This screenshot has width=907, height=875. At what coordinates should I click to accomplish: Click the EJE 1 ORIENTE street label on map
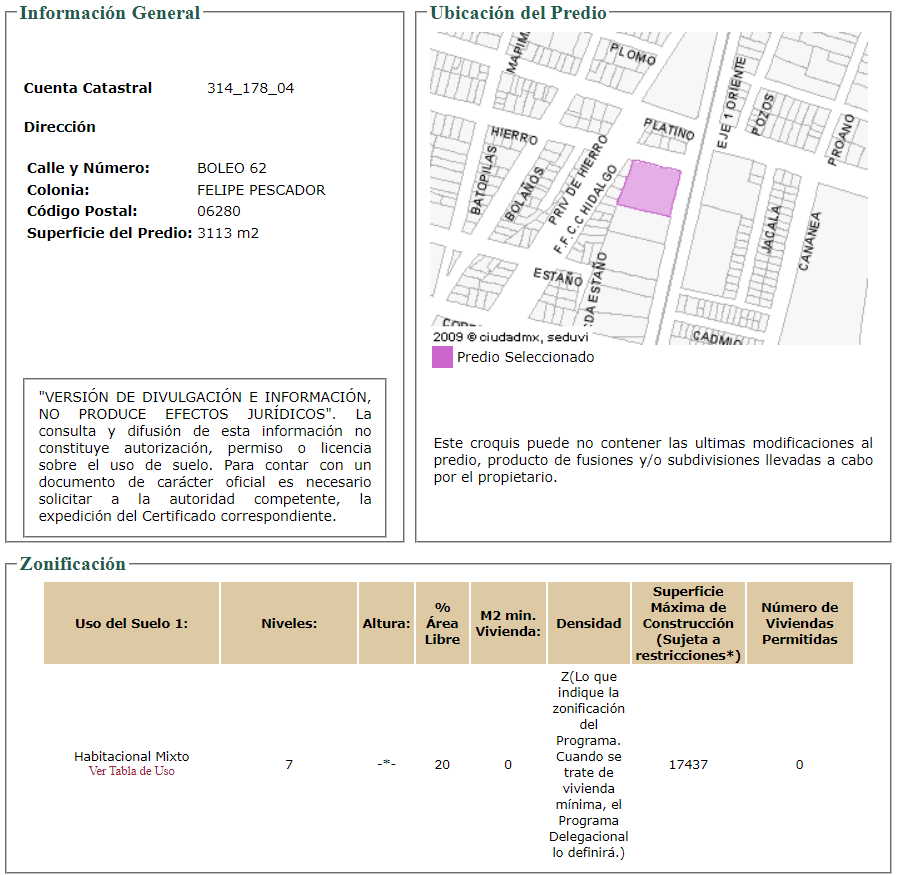[x=731, y=102]
